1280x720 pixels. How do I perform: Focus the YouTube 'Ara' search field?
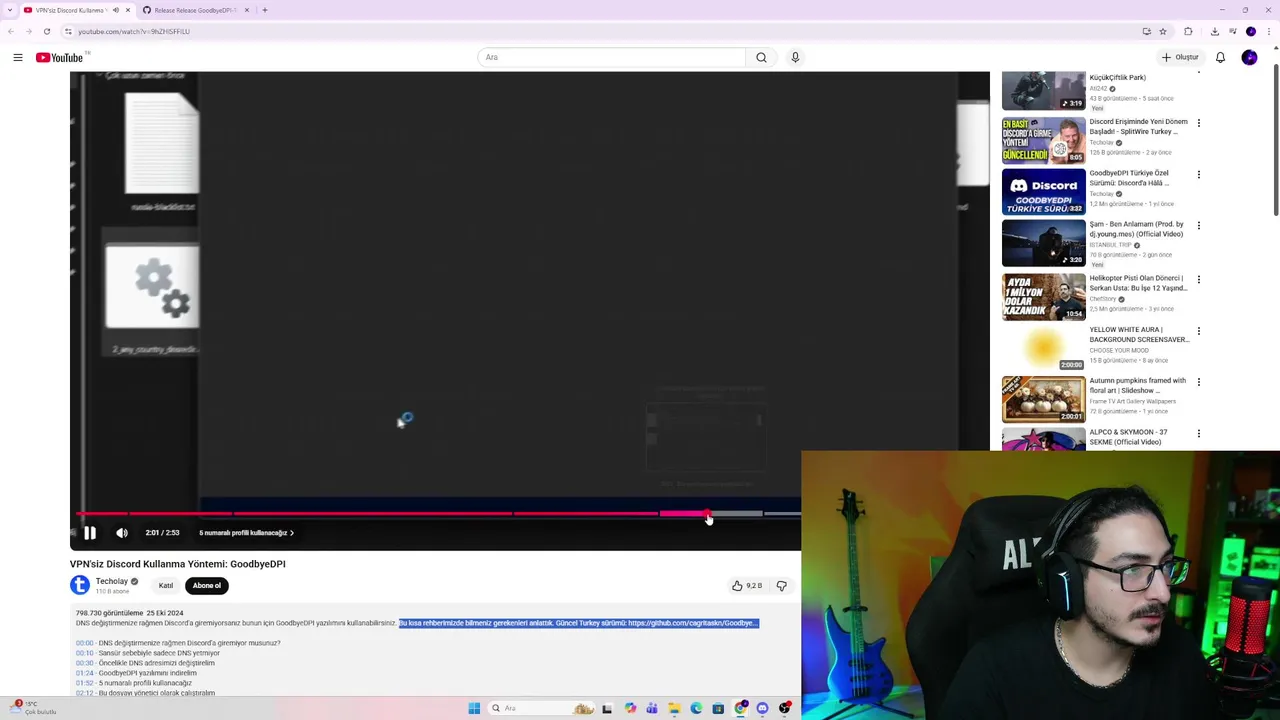[x=612, y=57]
